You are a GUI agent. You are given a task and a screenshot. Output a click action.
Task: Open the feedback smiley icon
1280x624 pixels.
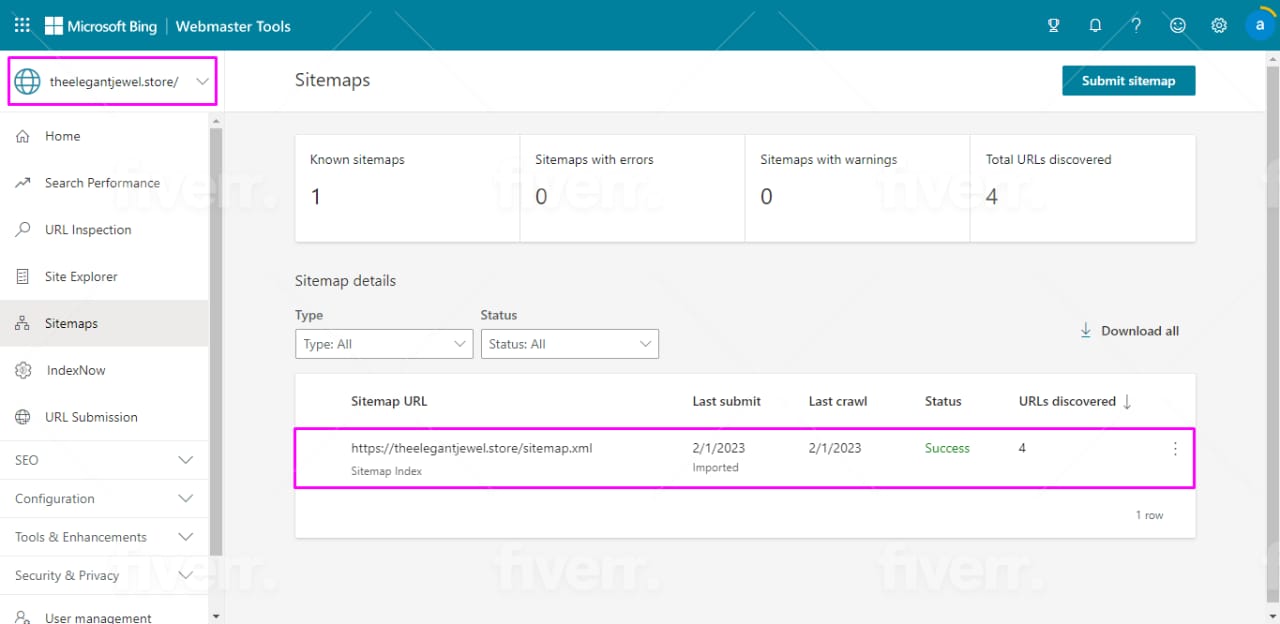click(x=1178, y=26)
